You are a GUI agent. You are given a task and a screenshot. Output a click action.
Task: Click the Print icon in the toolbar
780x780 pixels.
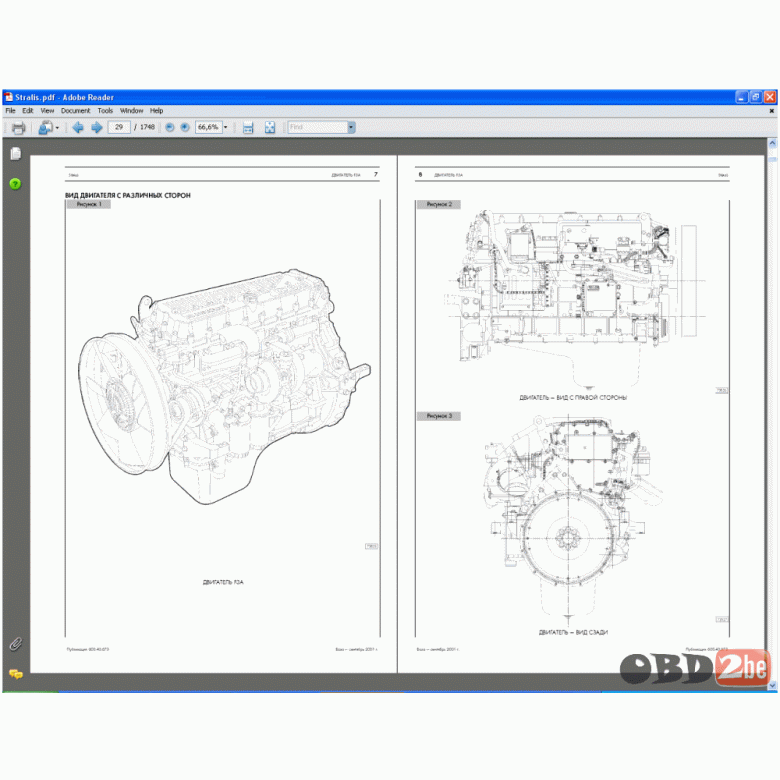18,128
